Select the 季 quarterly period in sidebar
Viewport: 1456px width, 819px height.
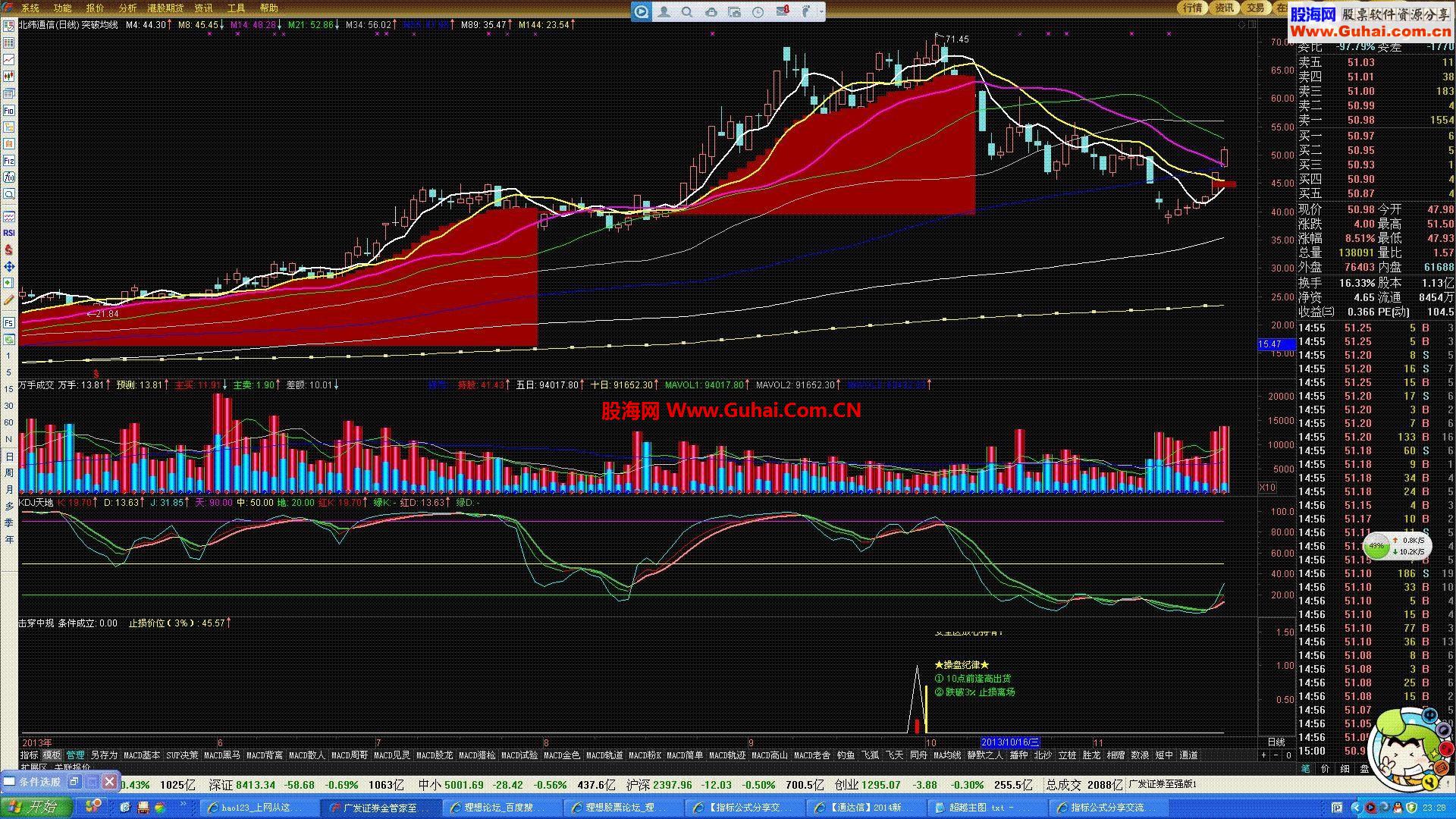point(9,522)
